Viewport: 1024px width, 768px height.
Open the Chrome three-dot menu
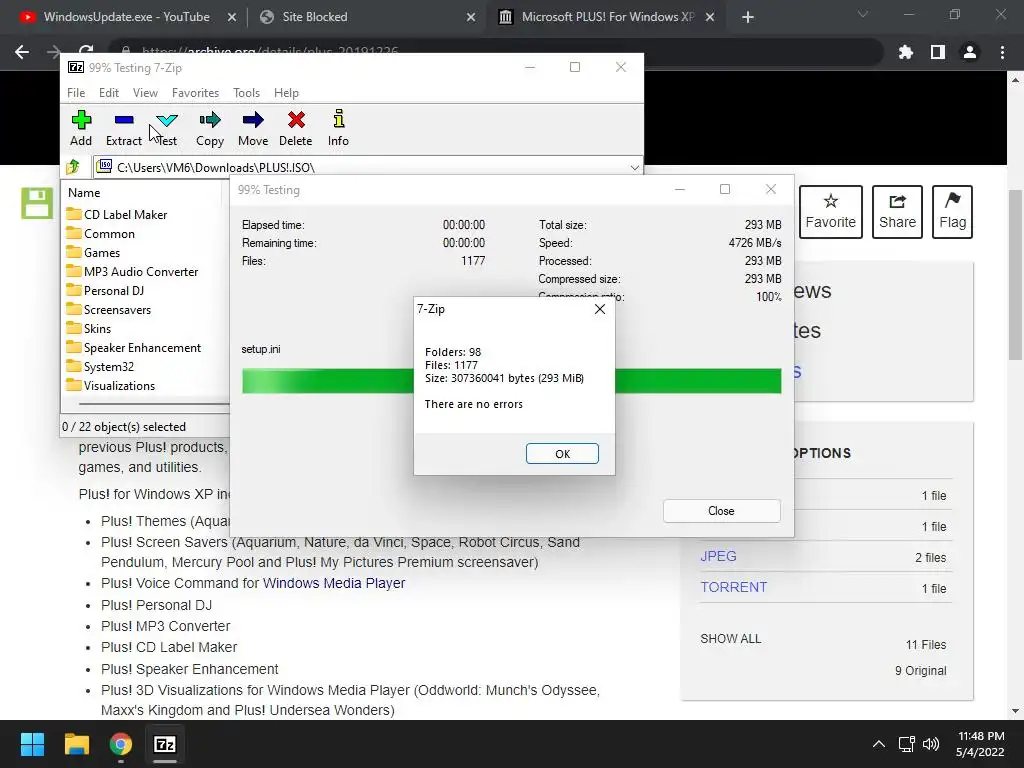click(x=1002, y=52)
